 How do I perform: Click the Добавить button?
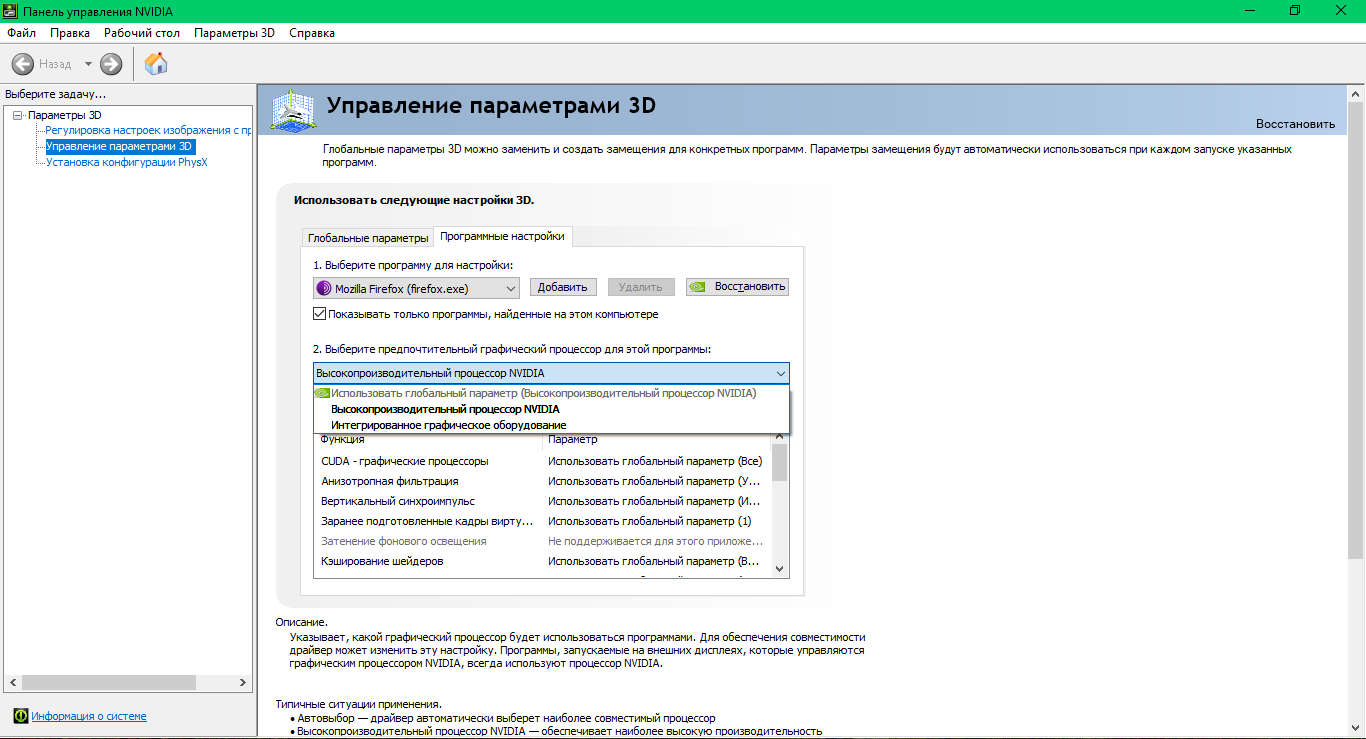pos(563,287)
